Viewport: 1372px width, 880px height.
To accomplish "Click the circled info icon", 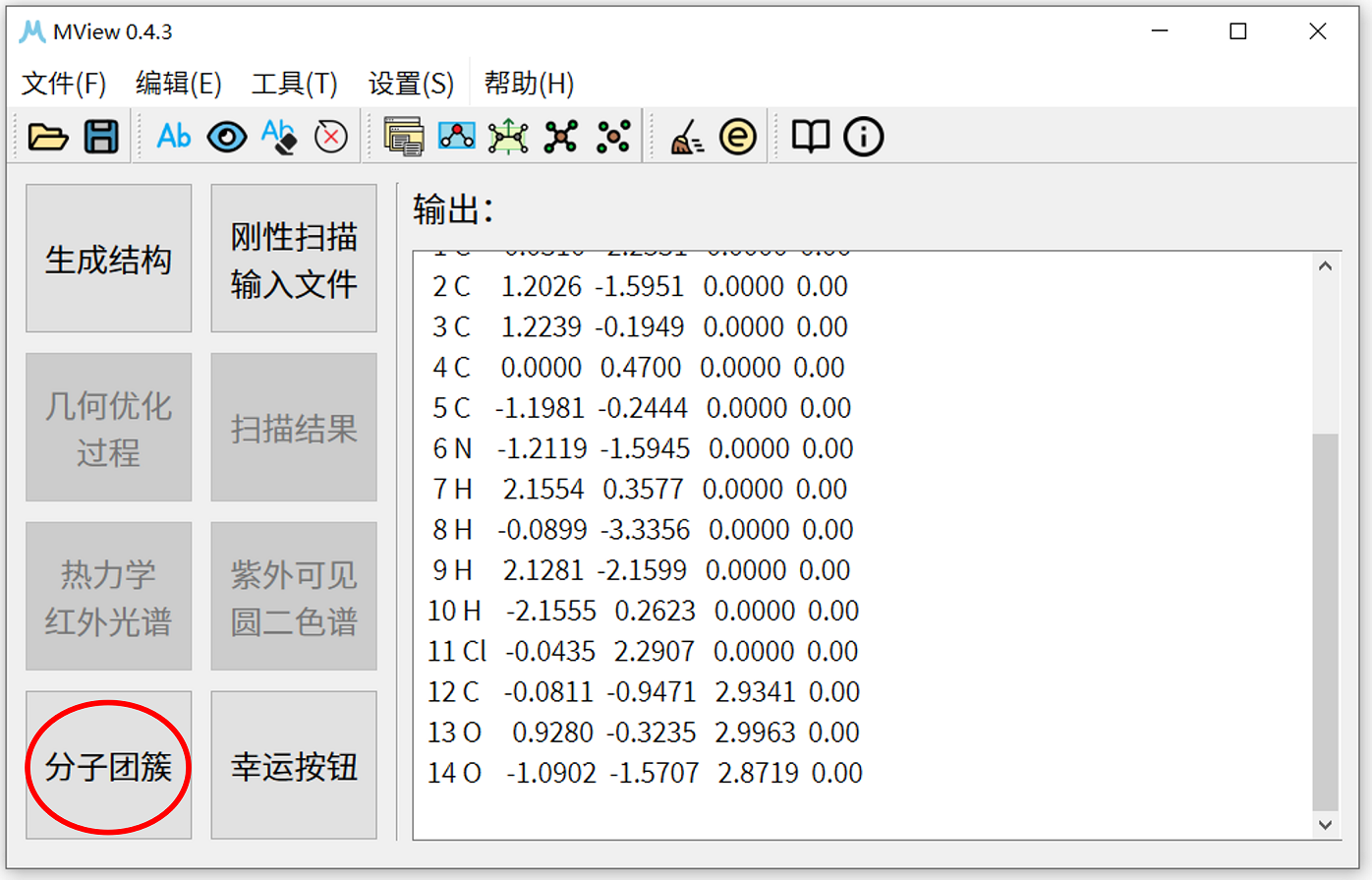I will 862,137.
